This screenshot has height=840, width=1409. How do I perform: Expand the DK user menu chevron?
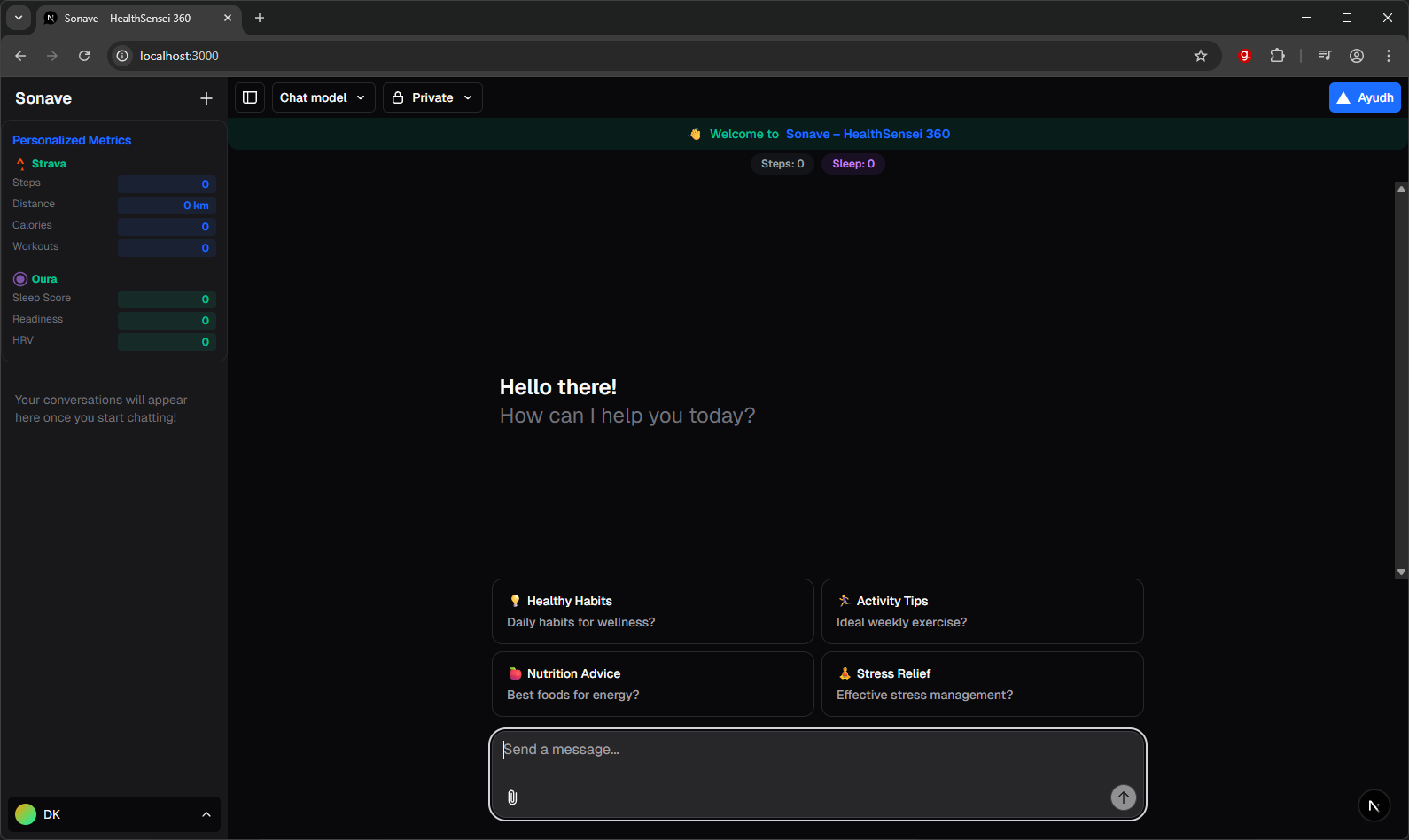pos(206,814)
